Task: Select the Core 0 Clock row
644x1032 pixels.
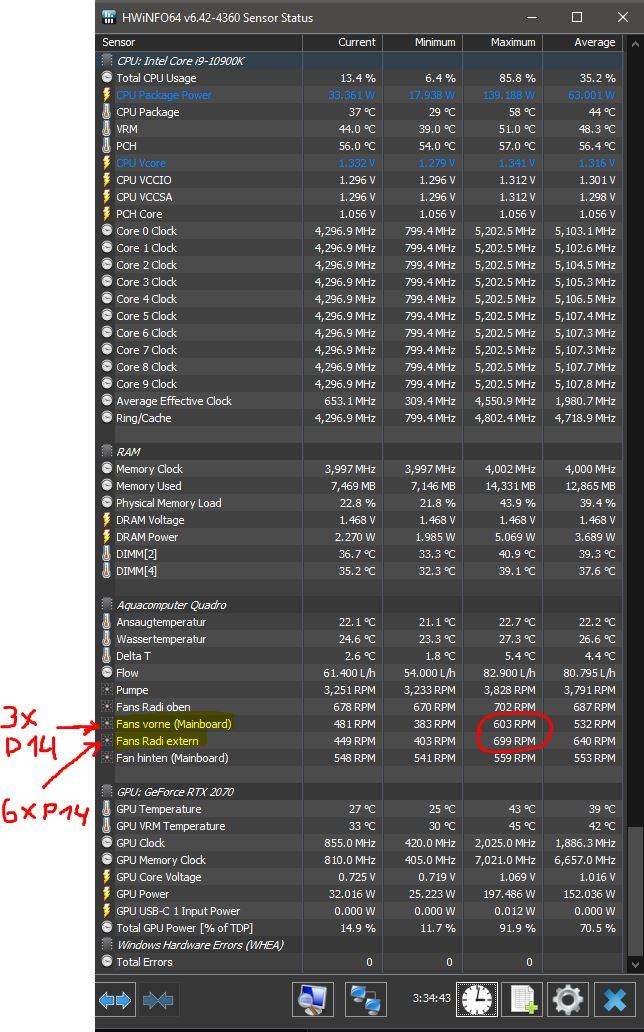Action: 359,231
